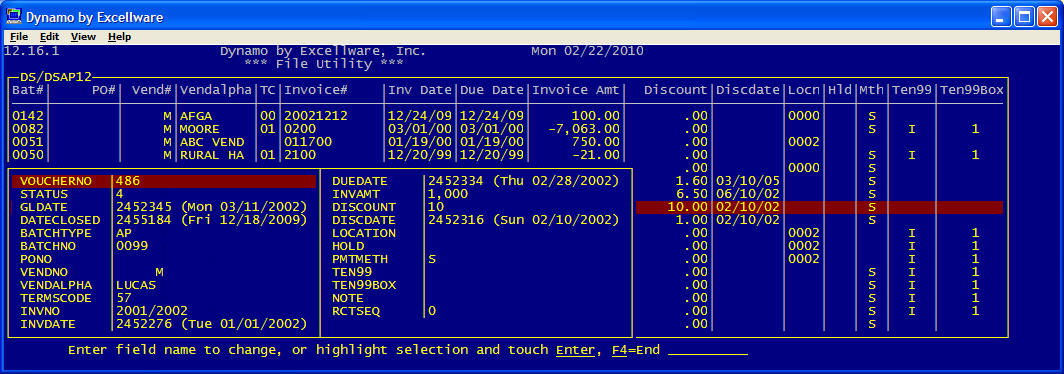
Task: Select the HOLD field name
Action: (349, 246)
